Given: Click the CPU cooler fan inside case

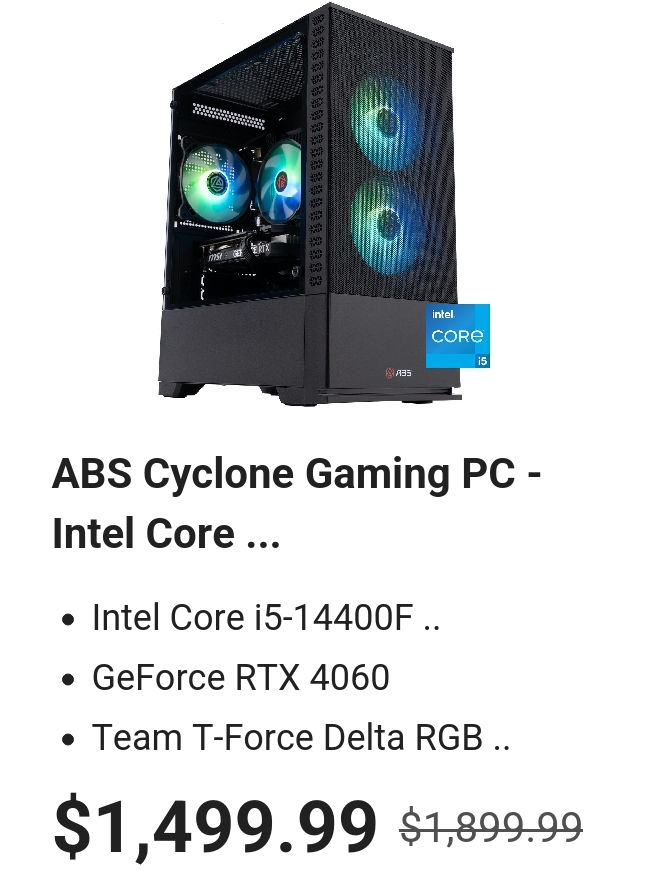Looking at the screenshot, I should [x=279, y=182].
